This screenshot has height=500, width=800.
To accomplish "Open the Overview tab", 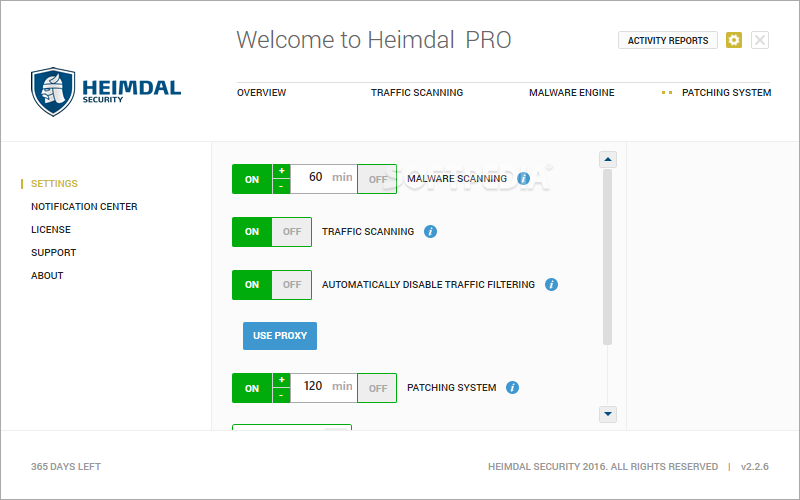I will pyautogui.click(x=261, y=93).
